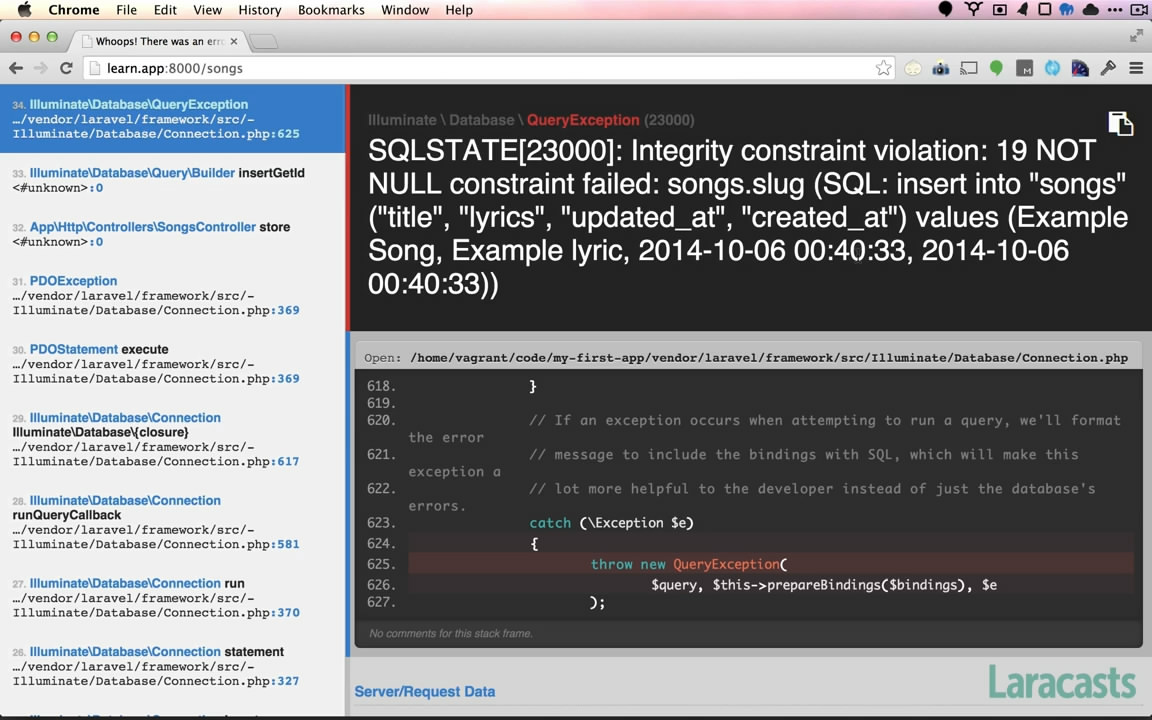Select stack frame 30 PDOStatement execute
Viewport: 1152px width, 720px height.
pos(172,364)
